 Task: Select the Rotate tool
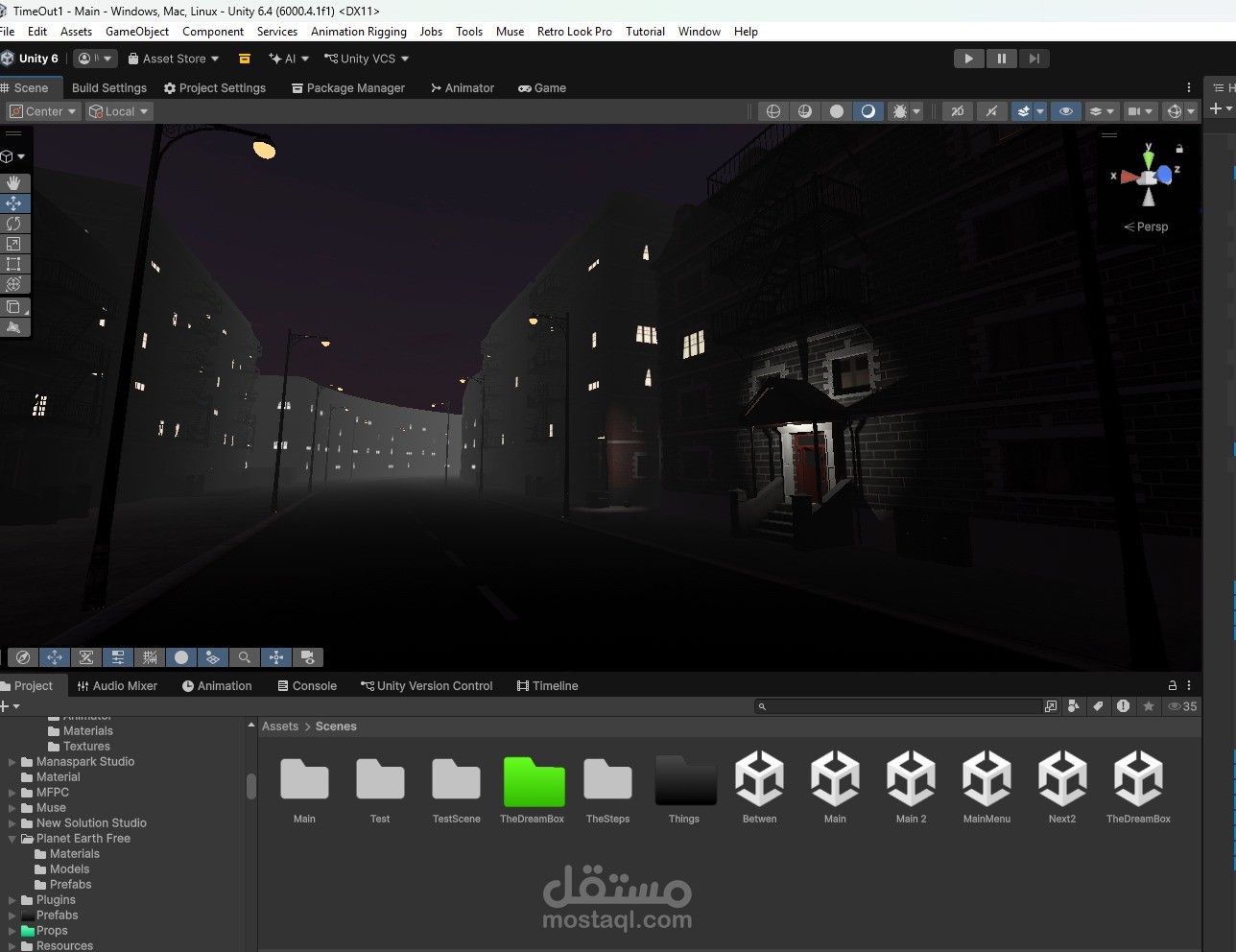click(x=13, y=224)
